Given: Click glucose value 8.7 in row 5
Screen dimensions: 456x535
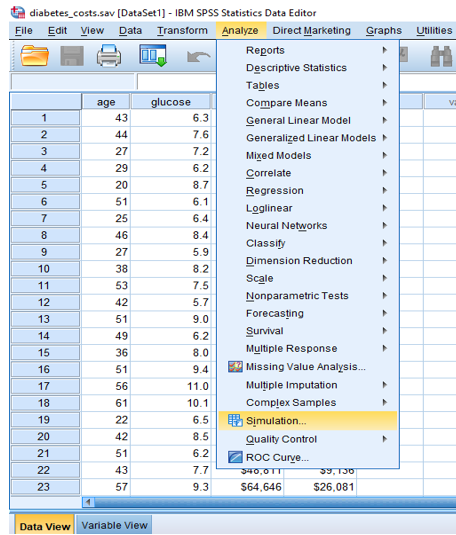Looking at the screenshot, I should [x=171, y=185].
